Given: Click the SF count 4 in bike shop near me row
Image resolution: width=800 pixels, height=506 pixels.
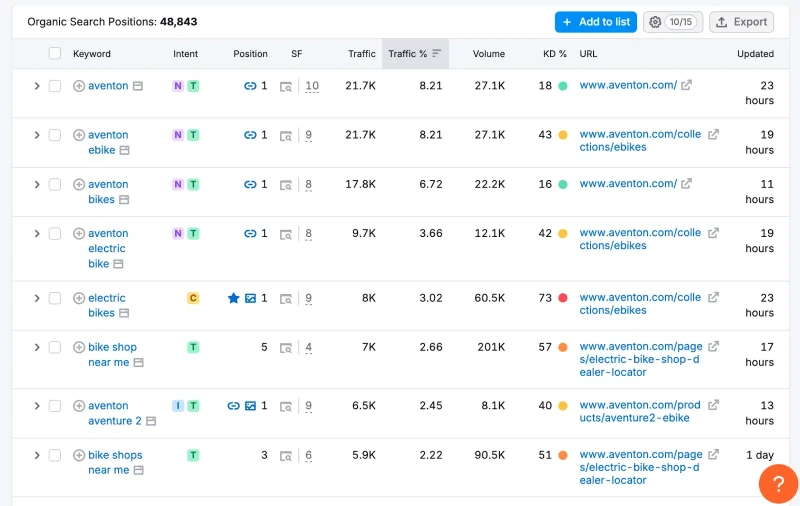Looking at the screenshot, I should pos(309,348).
